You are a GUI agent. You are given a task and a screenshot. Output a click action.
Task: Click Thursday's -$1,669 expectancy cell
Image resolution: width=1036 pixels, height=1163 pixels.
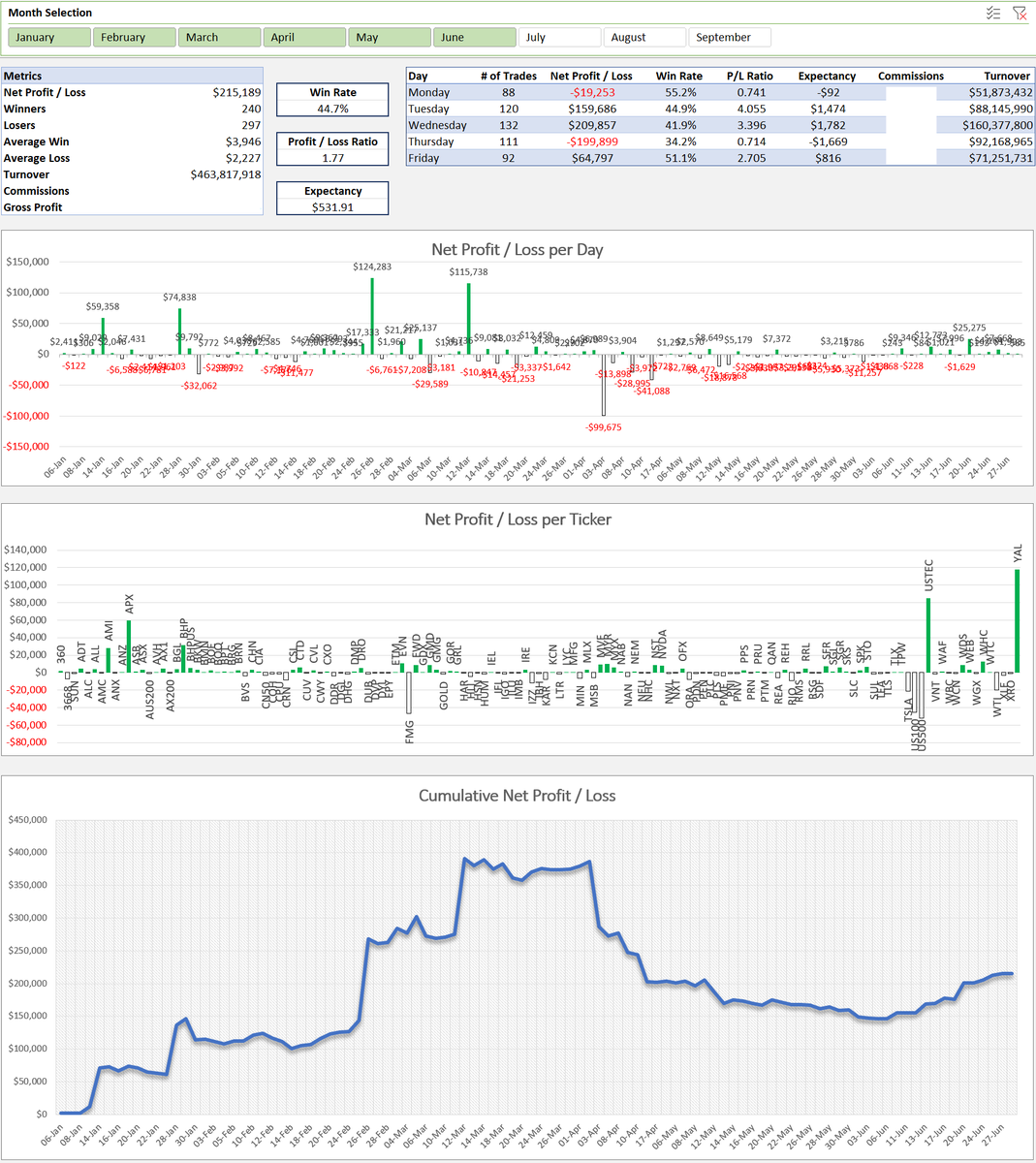pyautogui.click(x=827, y=141)
